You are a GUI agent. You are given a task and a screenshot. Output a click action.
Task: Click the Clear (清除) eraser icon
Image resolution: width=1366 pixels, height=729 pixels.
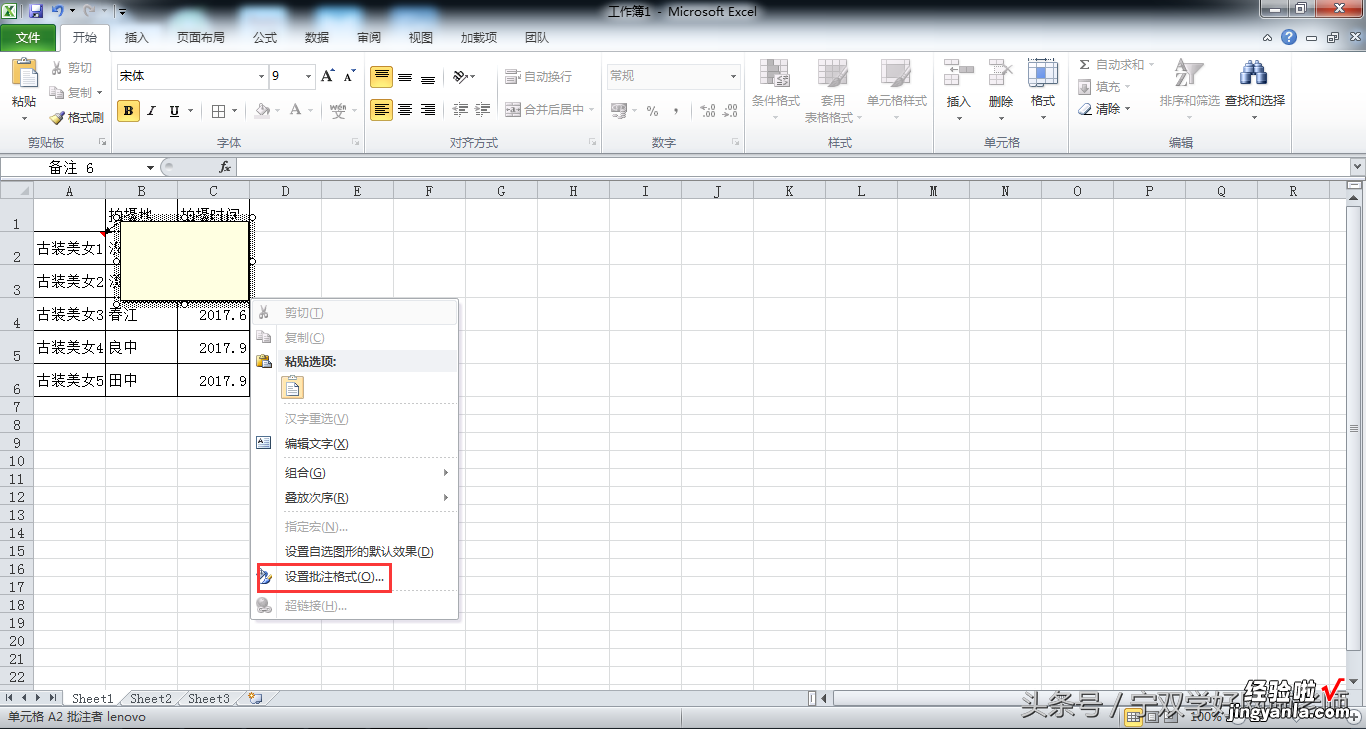[x=1085, y=109]
